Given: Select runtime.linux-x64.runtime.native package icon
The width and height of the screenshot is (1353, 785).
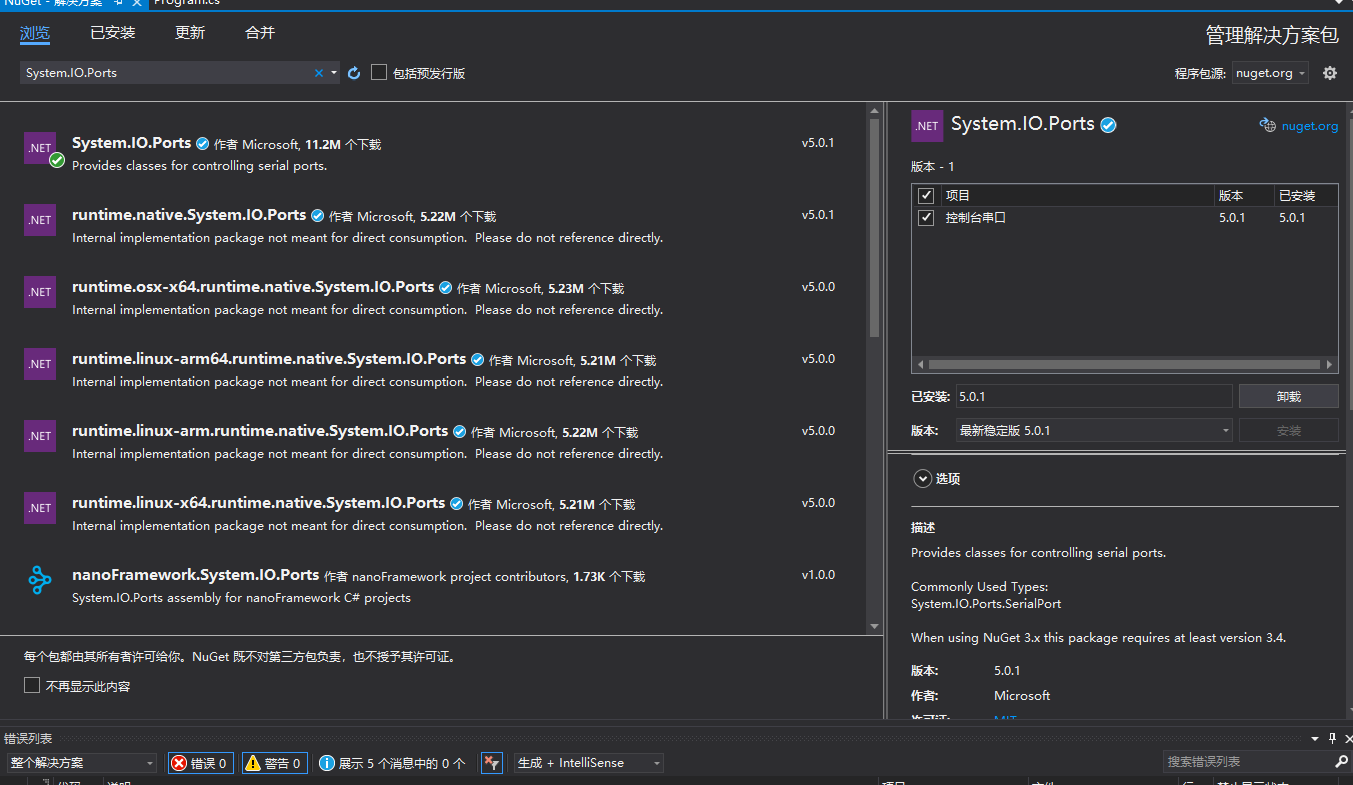Looking at the screenshot, I should click(40, 508).
